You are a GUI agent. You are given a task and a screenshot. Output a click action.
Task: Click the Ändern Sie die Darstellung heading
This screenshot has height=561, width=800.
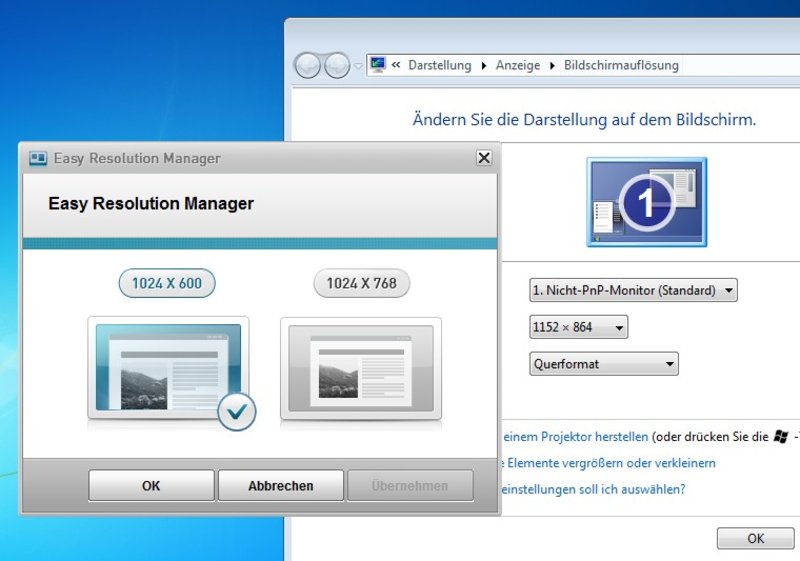(x=584, y=120)
